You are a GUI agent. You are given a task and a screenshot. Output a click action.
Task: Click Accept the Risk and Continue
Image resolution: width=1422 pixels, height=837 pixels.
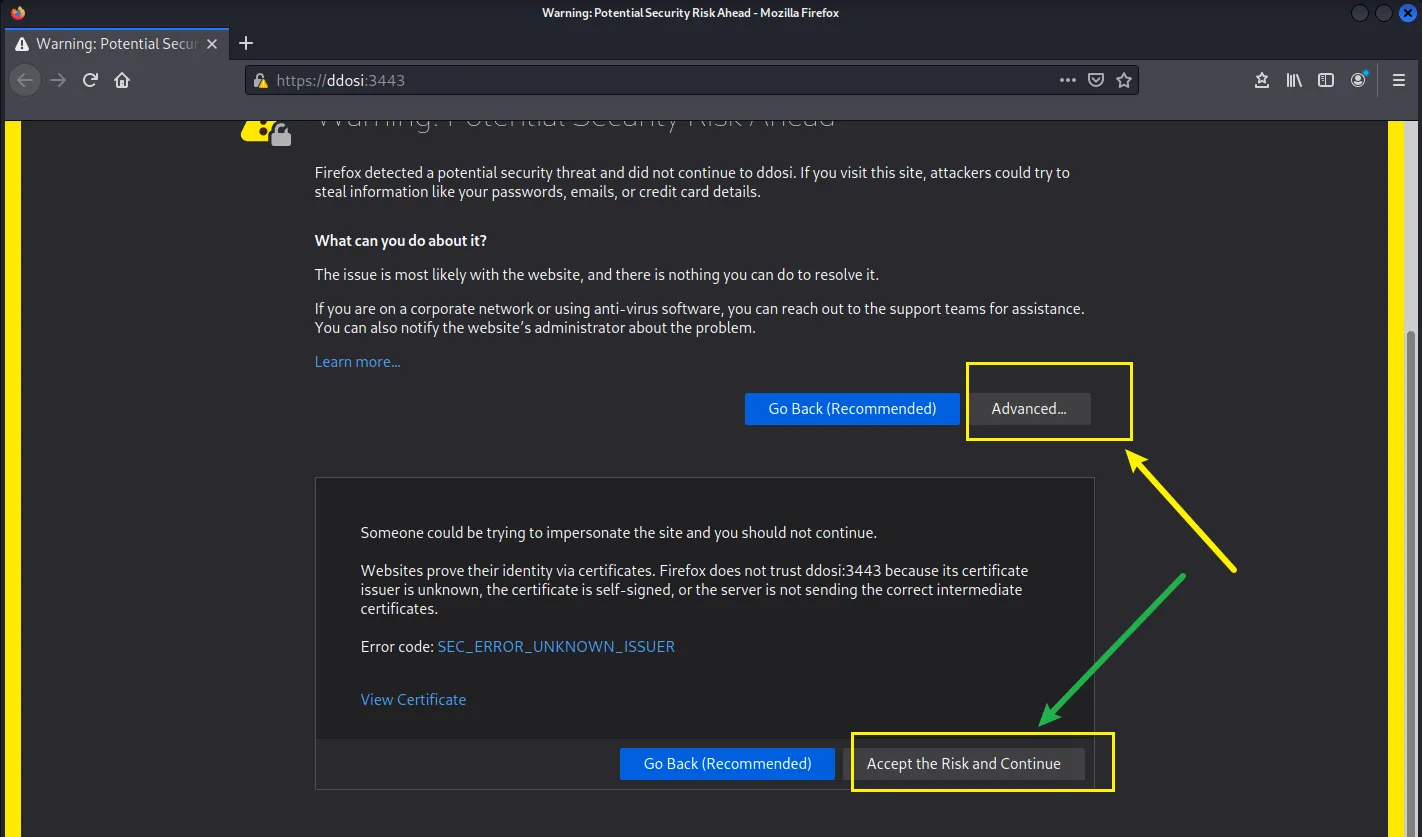click(963, 763)
